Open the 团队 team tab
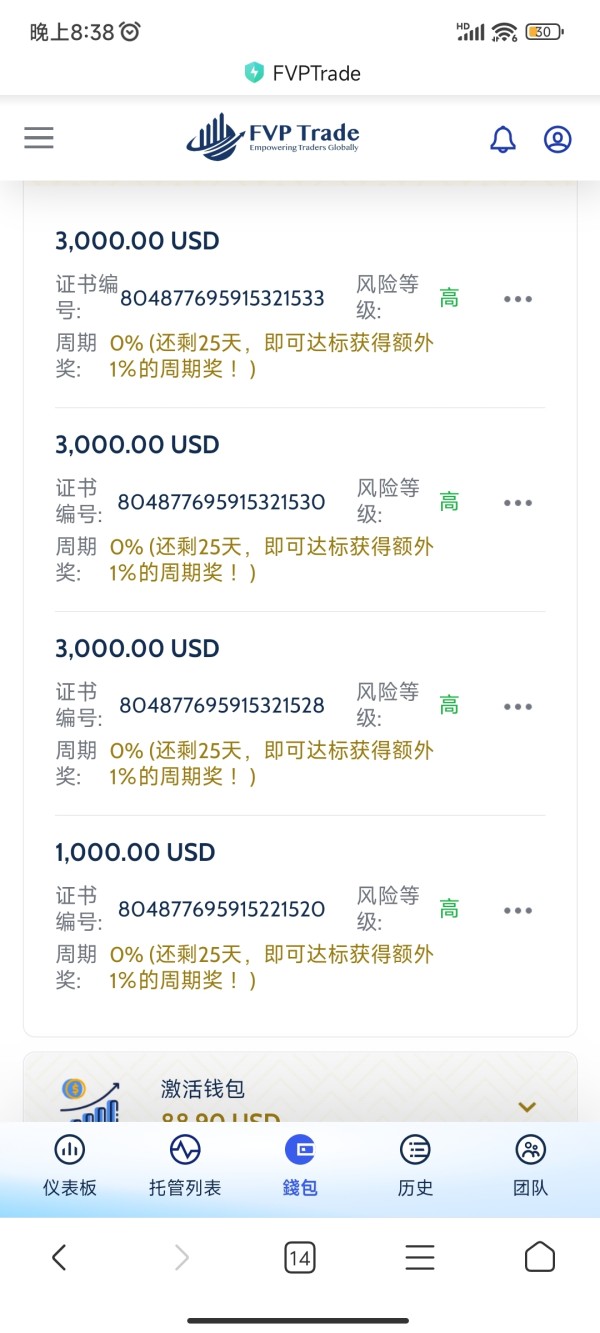The image size is (600, 1333). pos(530,1165)
